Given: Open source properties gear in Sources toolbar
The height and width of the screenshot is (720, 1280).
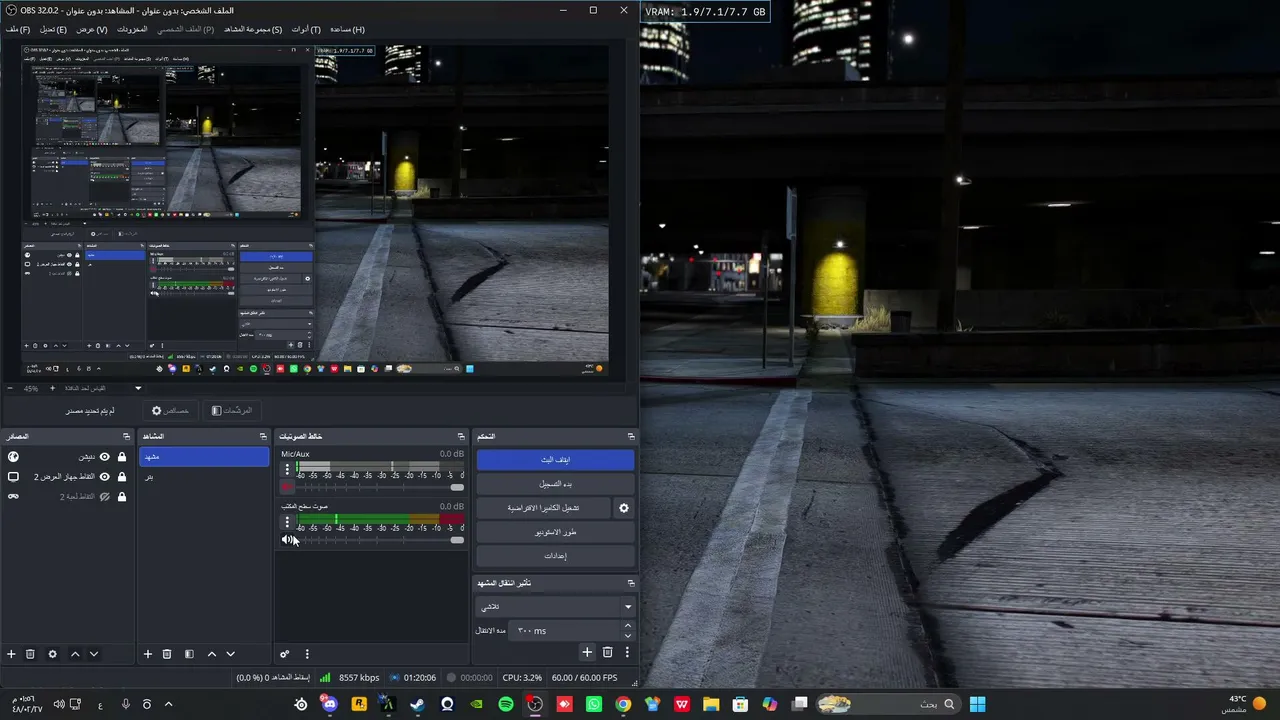Looking at the screenshot, I should pos(53,654).
